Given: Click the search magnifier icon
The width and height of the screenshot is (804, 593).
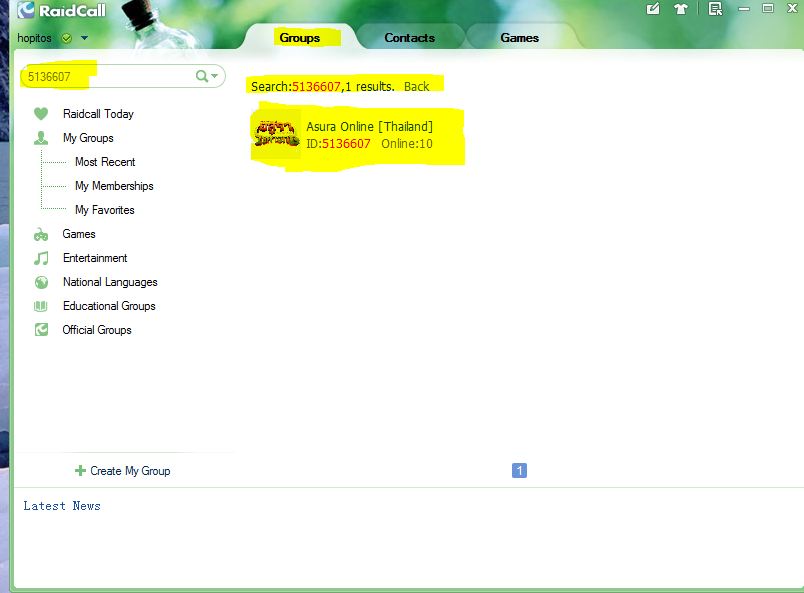Looking at the screenshot, I should click(202, 76).
